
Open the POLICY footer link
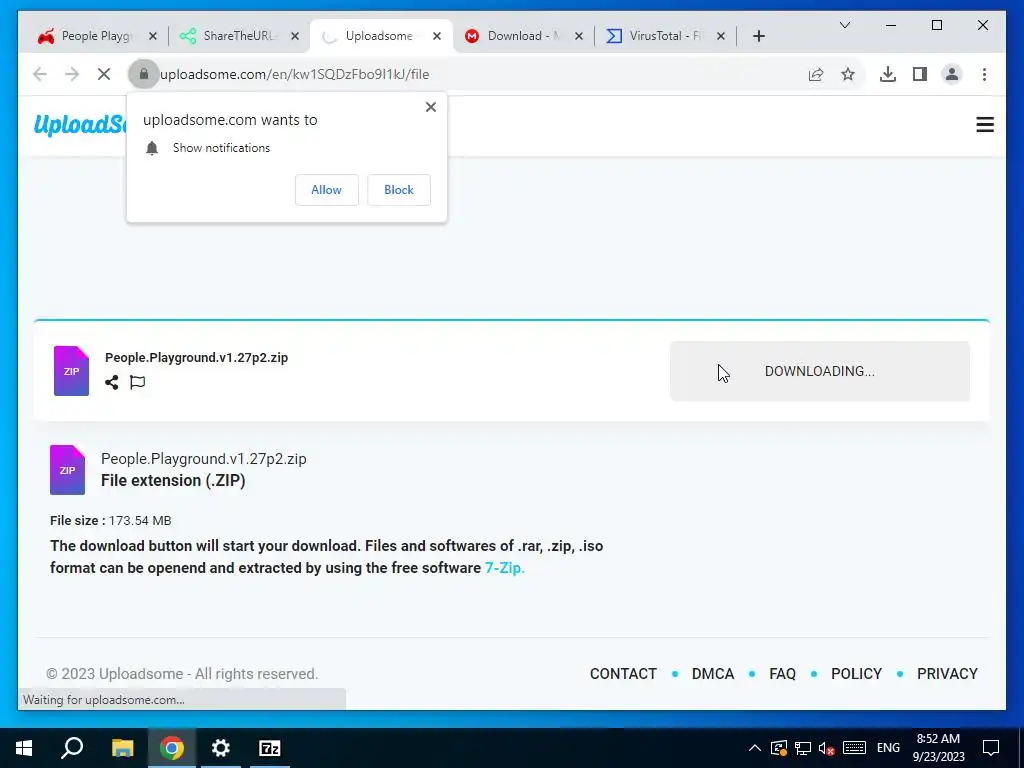pos(856,674)
